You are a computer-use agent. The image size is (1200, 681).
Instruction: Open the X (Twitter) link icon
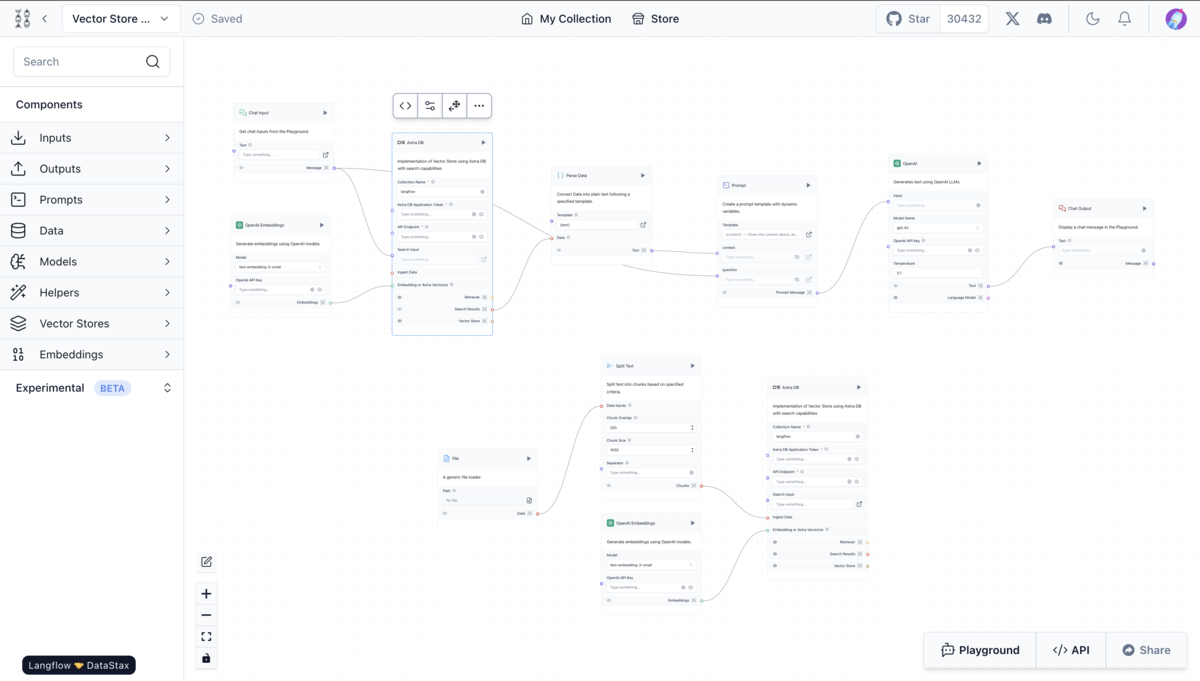[1012, 19]
